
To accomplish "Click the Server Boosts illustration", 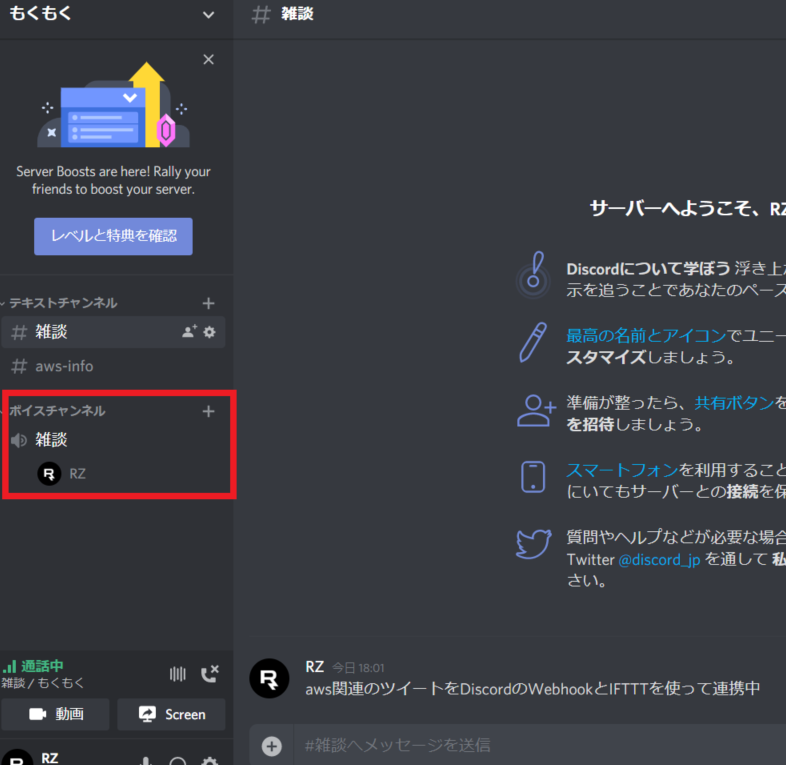I will (114, 105).
